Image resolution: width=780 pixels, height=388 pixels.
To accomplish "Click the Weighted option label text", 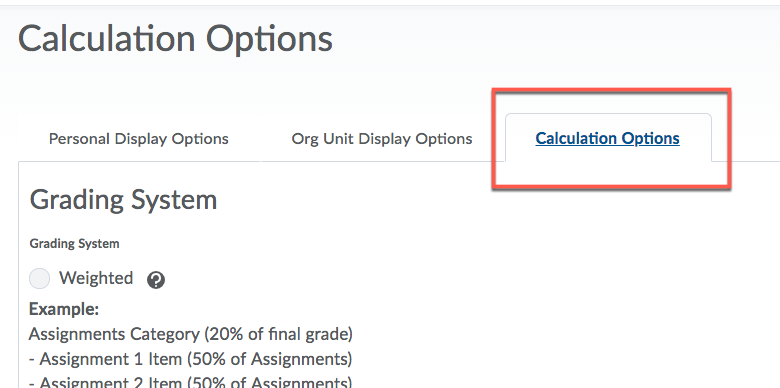I will tap(96, 278).
